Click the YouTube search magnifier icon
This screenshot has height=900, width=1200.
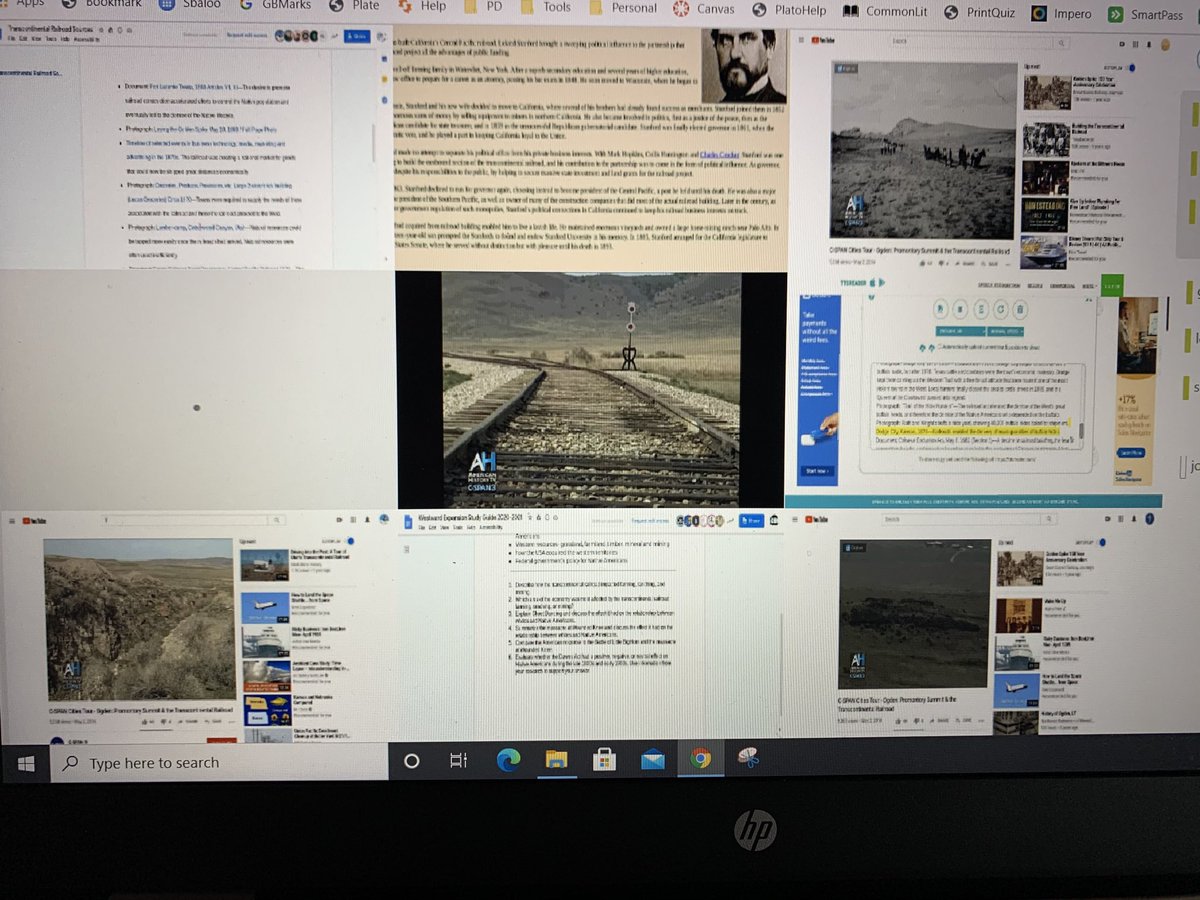coord(1063,43)
